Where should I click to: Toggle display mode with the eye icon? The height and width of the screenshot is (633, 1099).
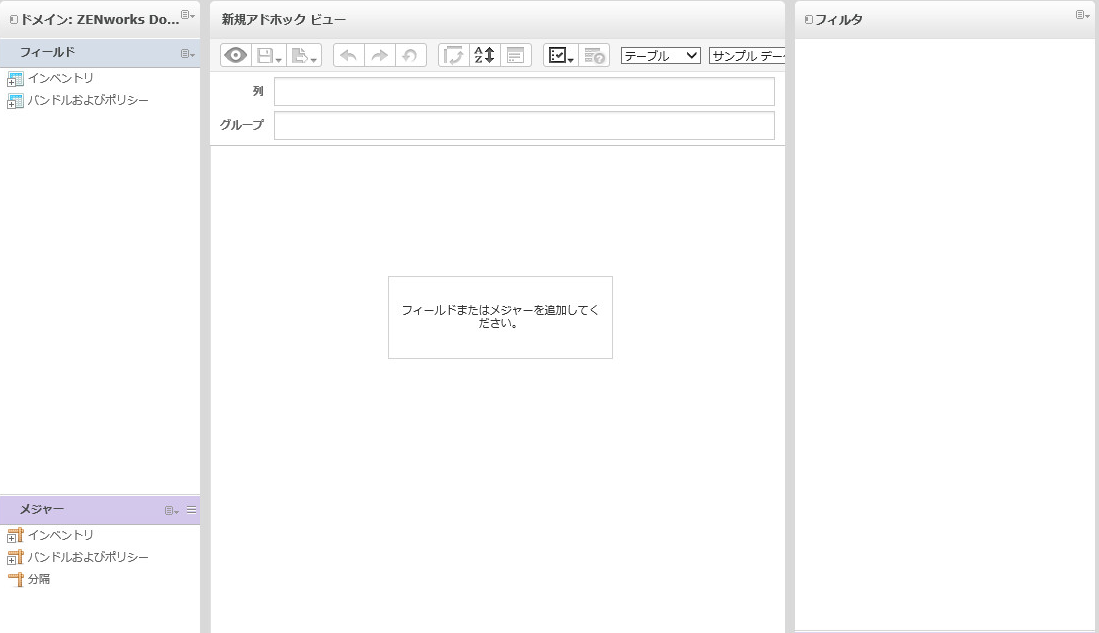(236, 55)
